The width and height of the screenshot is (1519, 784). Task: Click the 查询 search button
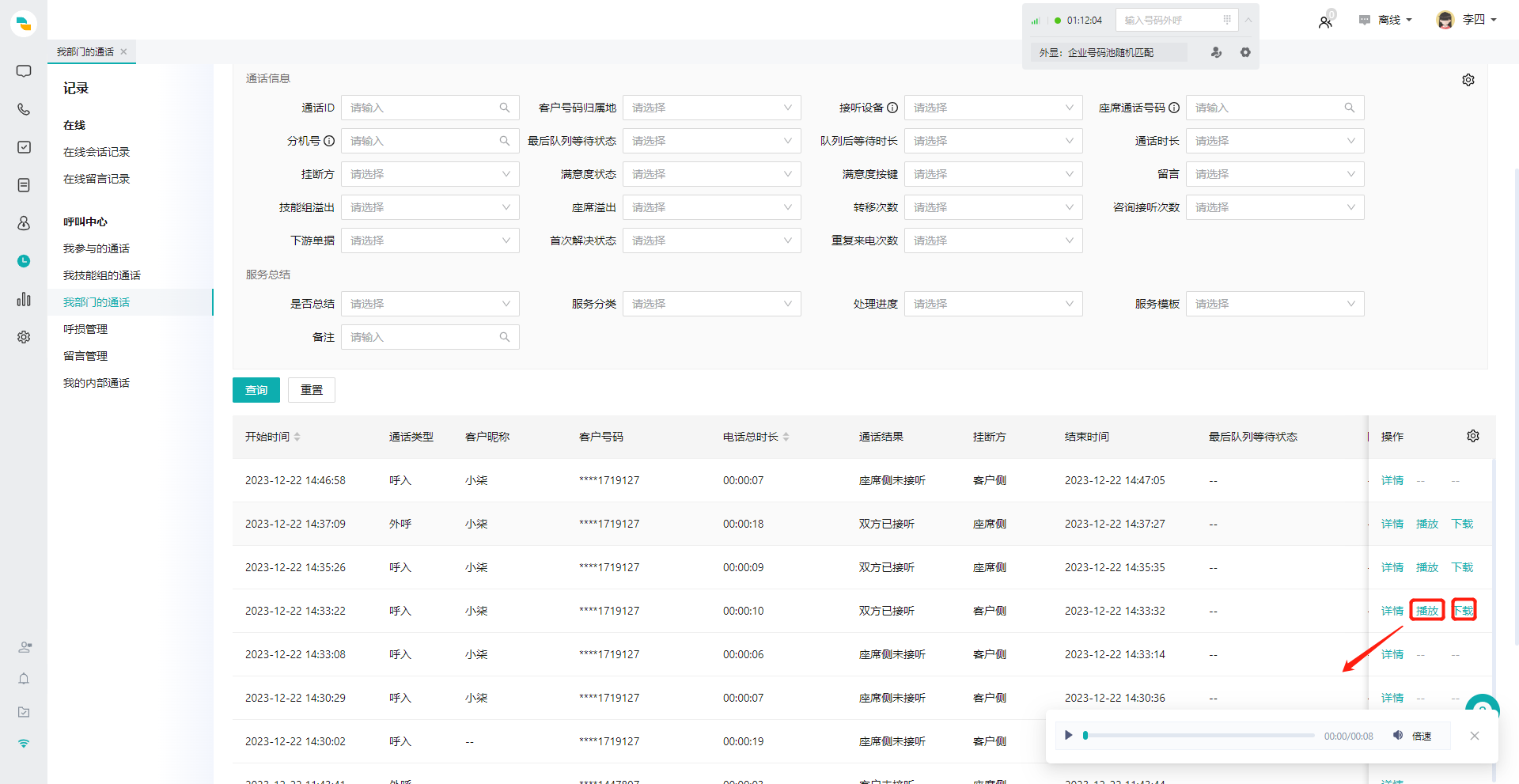tap(256, 390)
